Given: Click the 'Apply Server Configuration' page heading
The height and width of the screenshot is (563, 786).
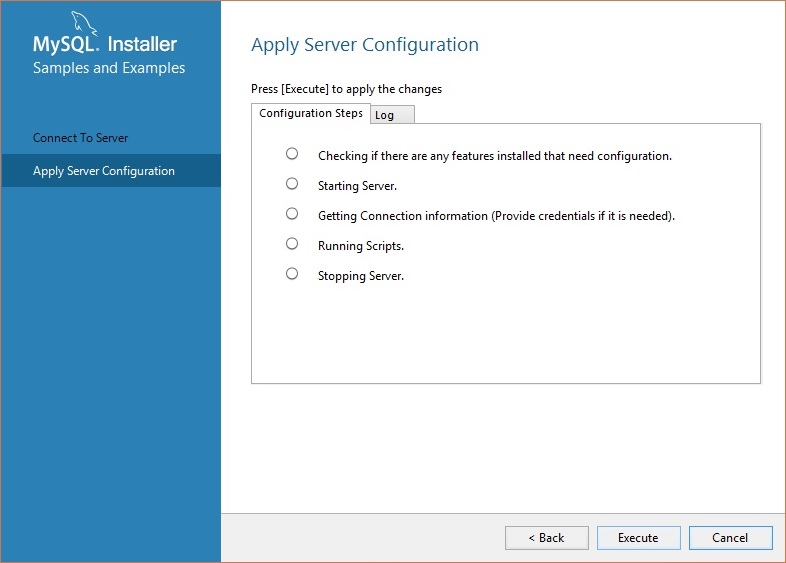Looking at the screenshot, I should 365,45.
